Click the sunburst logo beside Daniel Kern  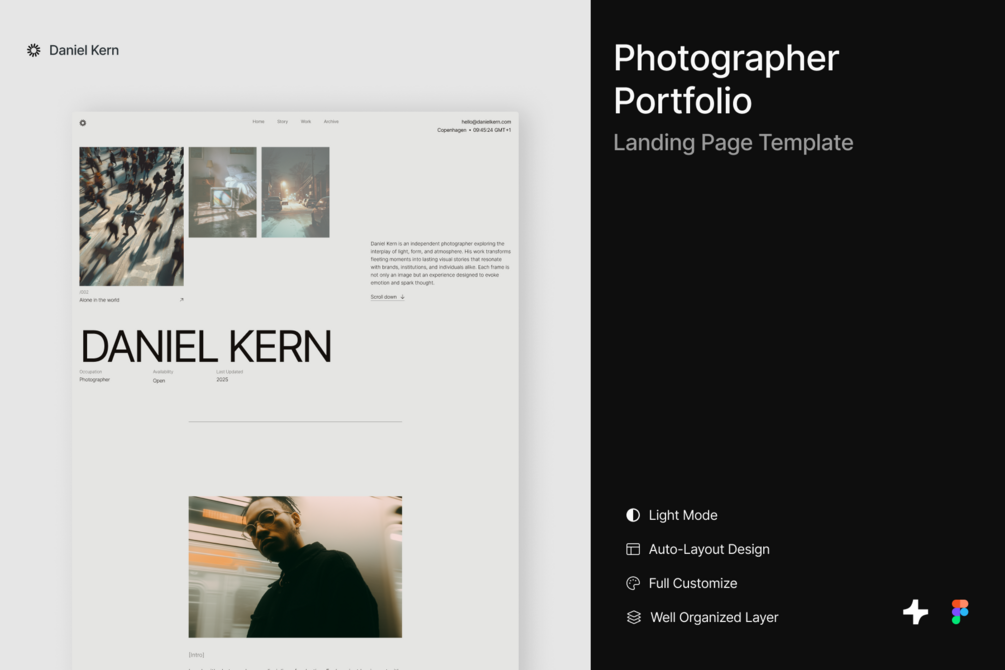click(33, 50)
